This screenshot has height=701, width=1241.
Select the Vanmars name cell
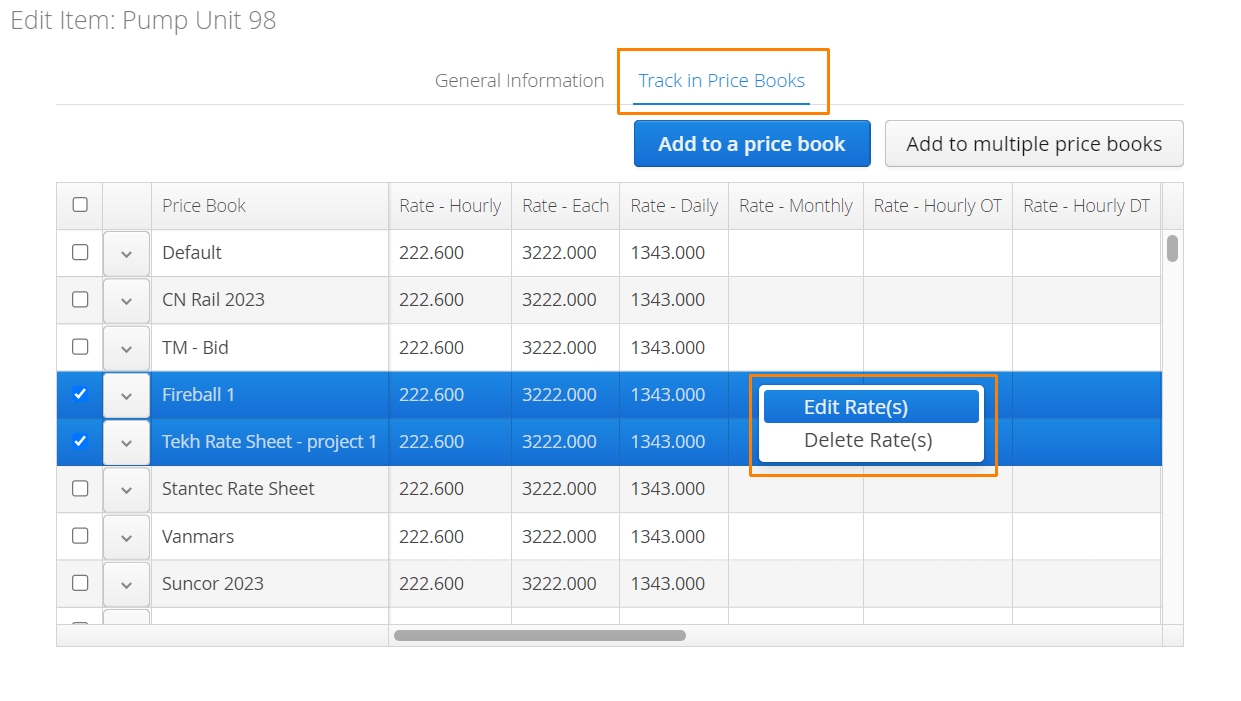[x=270, y=537]
